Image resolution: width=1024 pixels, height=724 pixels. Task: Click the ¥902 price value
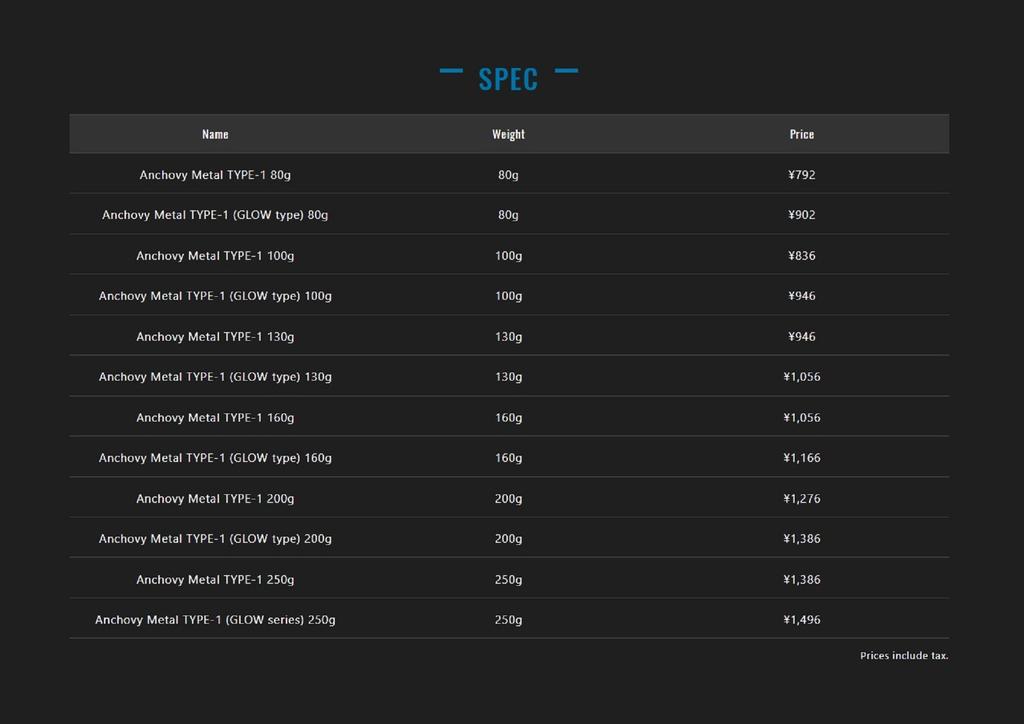pyautogui.click(x=801, y=215)
